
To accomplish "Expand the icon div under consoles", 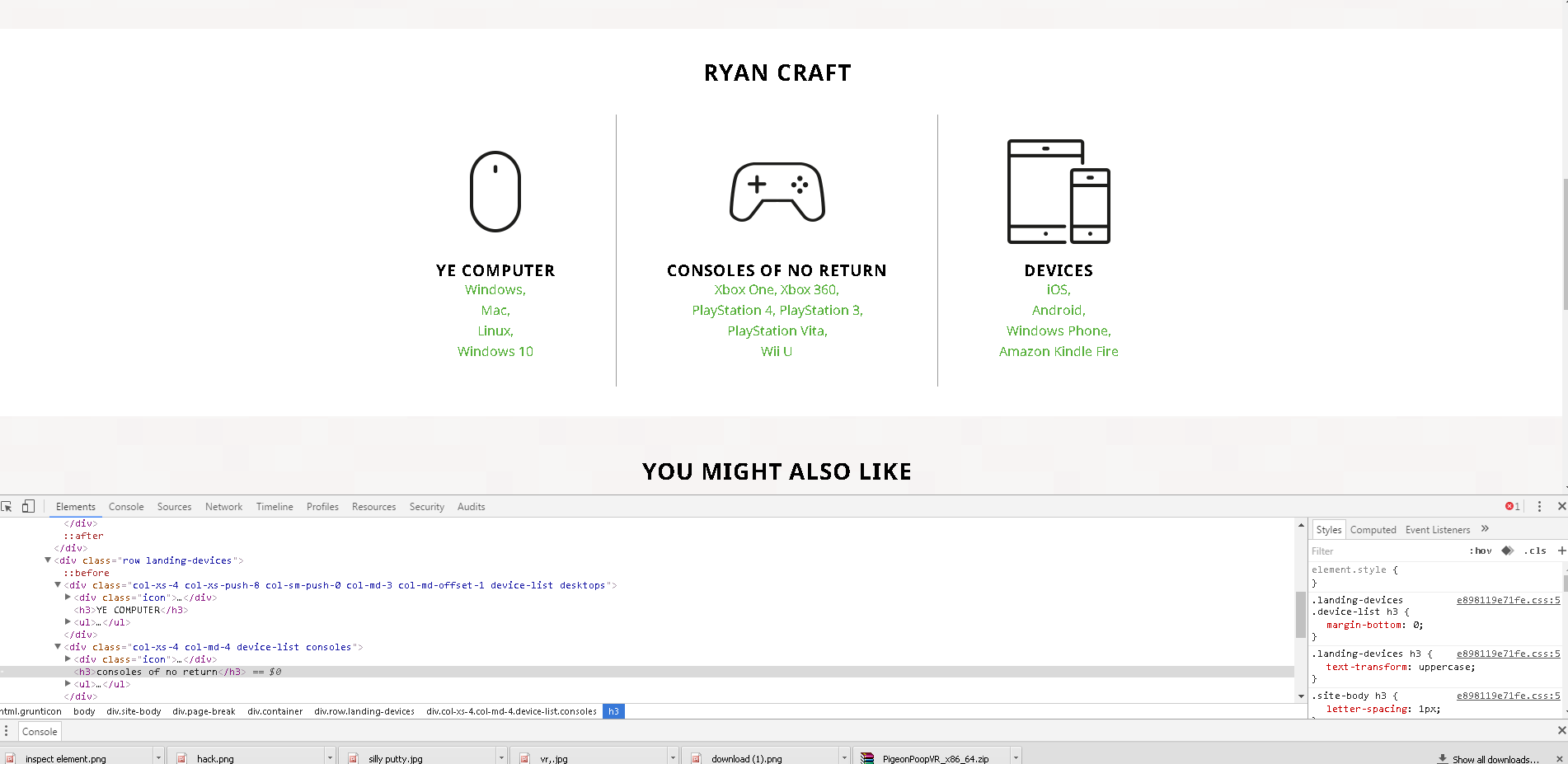I will coord(68,659).
